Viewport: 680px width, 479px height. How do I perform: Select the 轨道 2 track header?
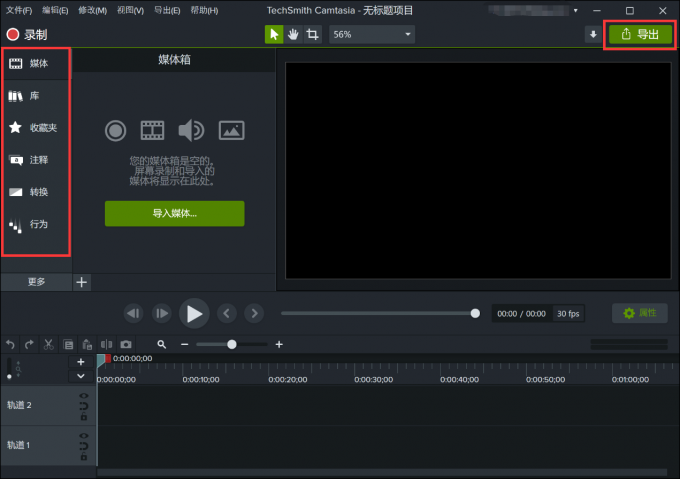[x=48, y=405]
